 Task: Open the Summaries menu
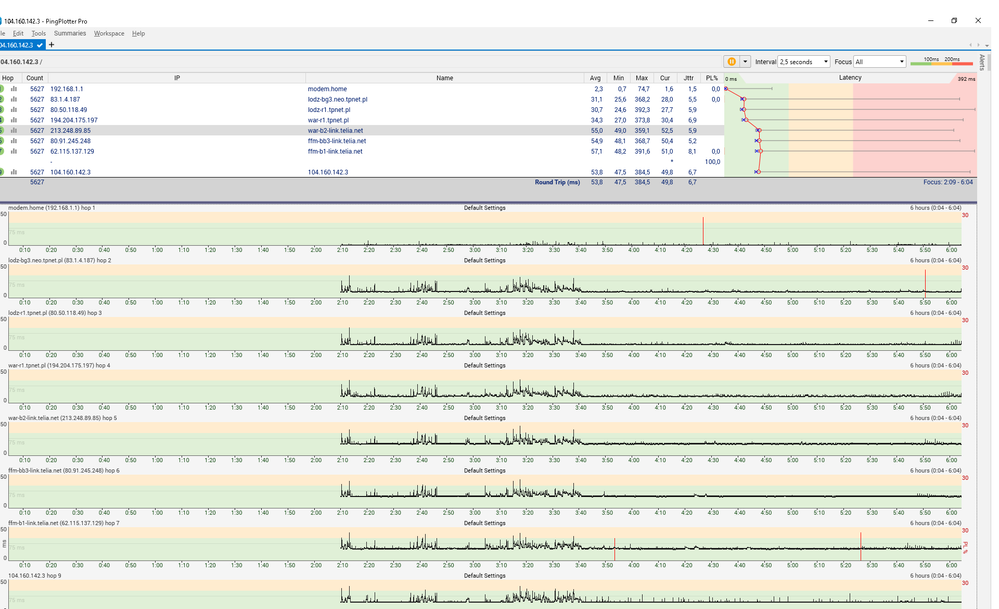(x=69, y=33)
